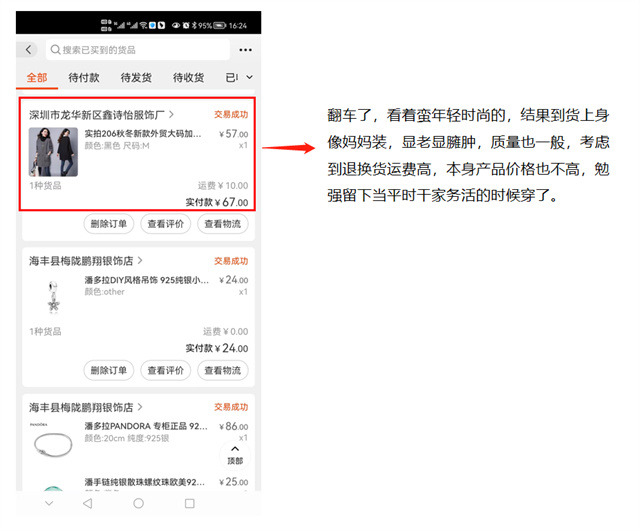This screenshot has height=531, width=640.
Task: Focus the purchased goods search field
Action: click(x=138, y=50)
